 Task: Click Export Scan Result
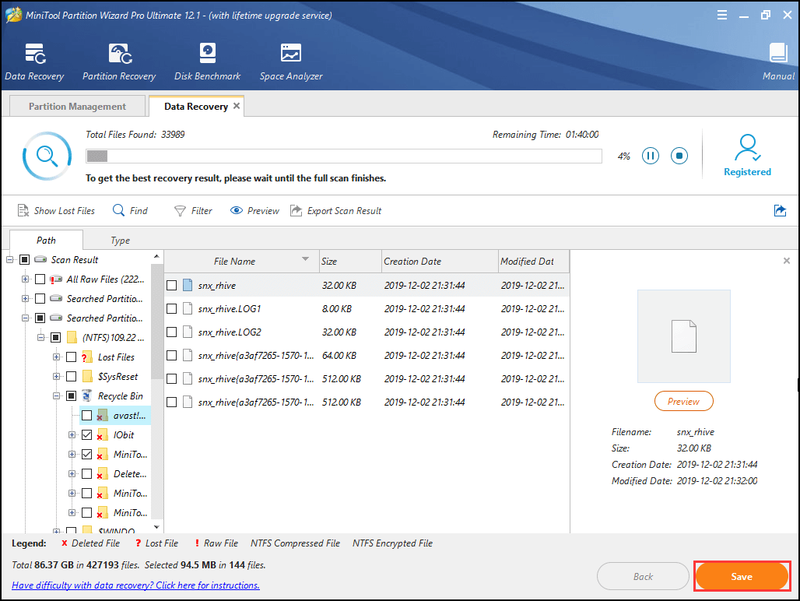pyautogui.click(x=336, y=211)
